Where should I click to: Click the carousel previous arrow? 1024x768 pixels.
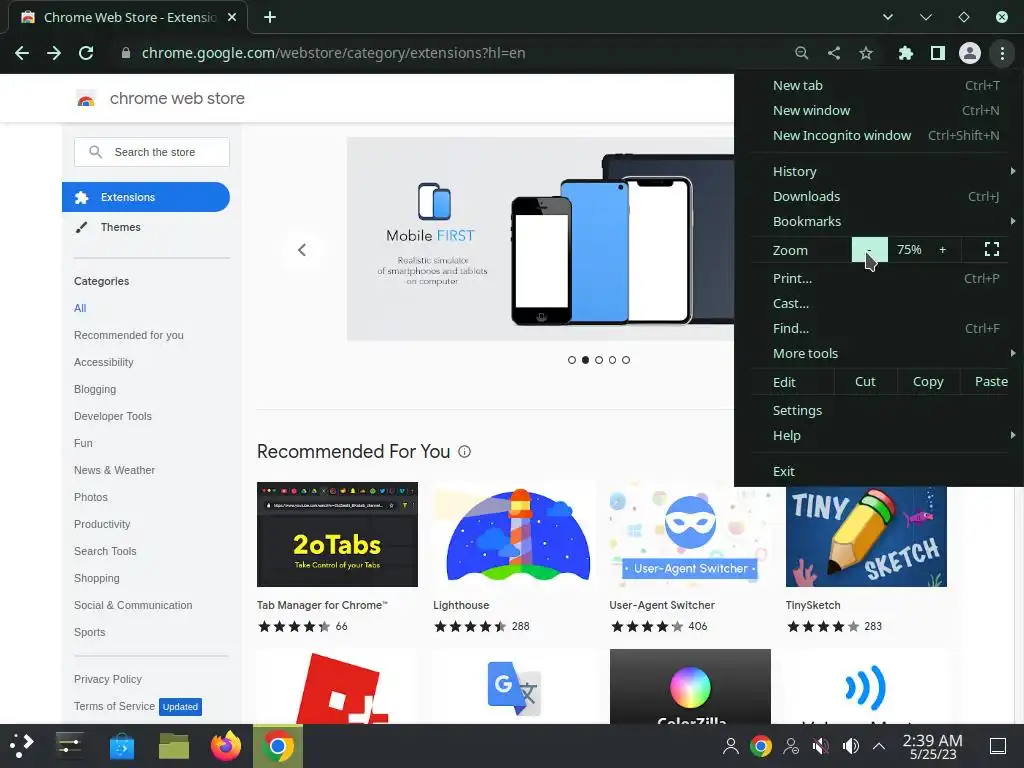pyautogui.click(x=302, y=249)
